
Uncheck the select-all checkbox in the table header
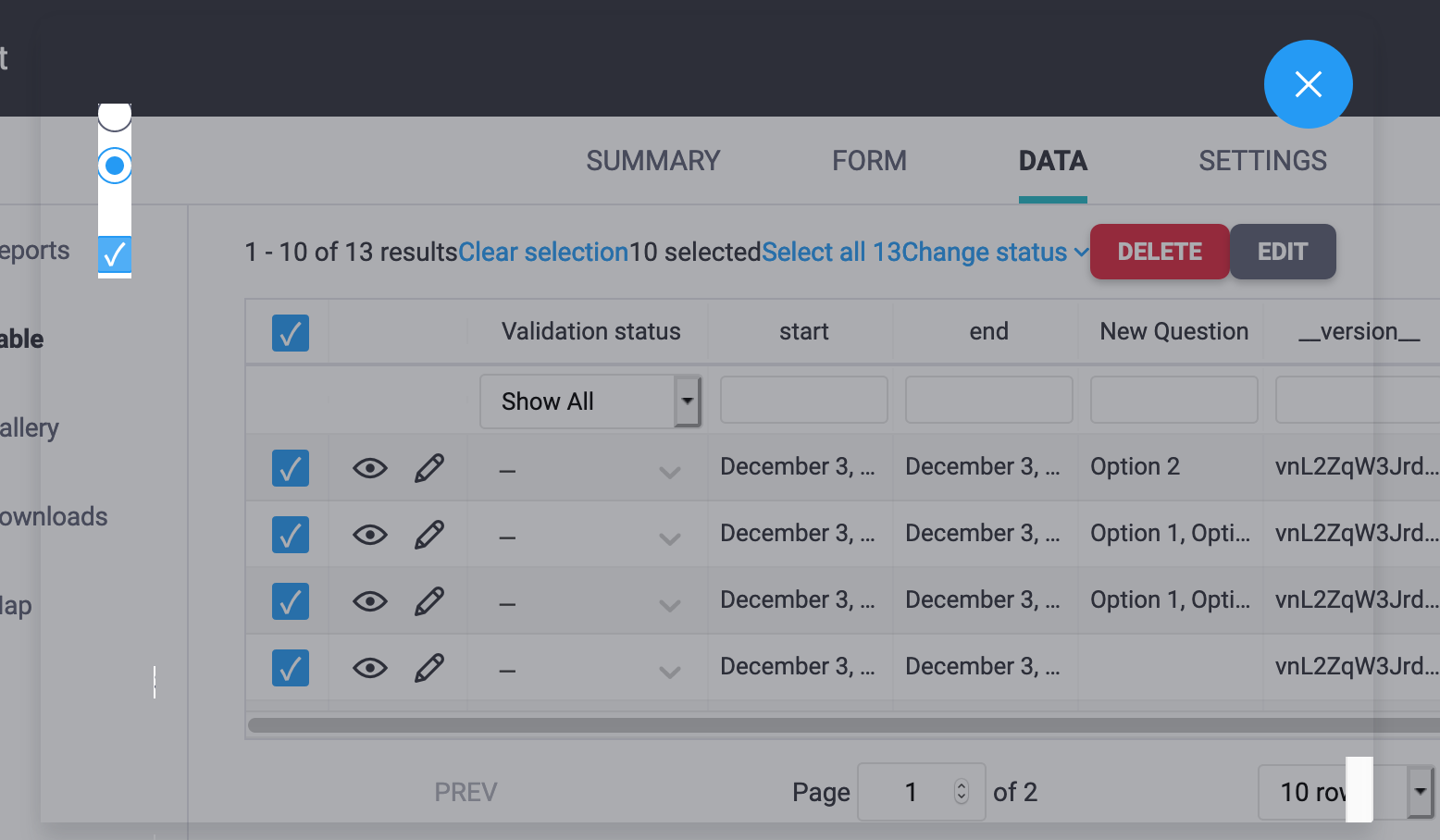tap(290, 333)
